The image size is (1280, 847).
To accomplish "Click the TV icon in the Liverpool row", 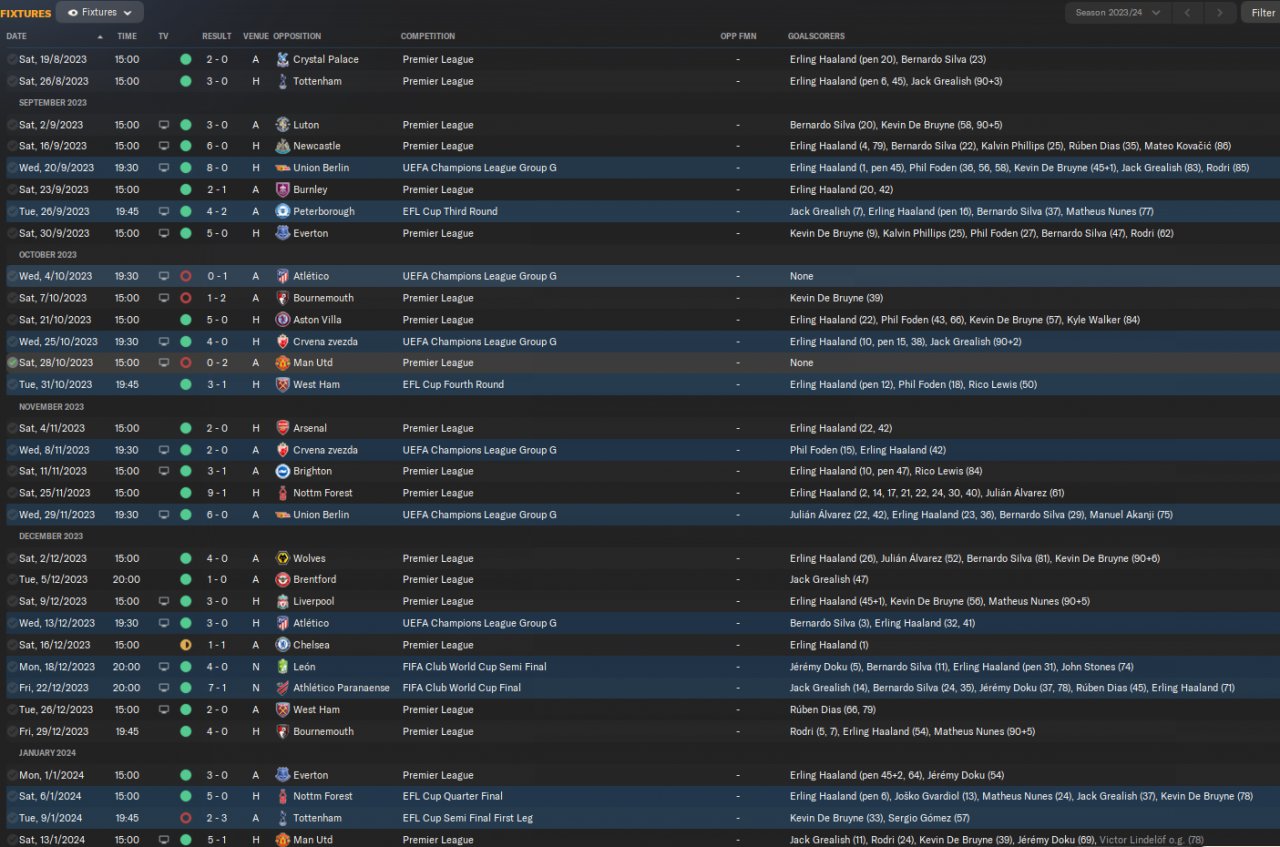I will point(163,601).
